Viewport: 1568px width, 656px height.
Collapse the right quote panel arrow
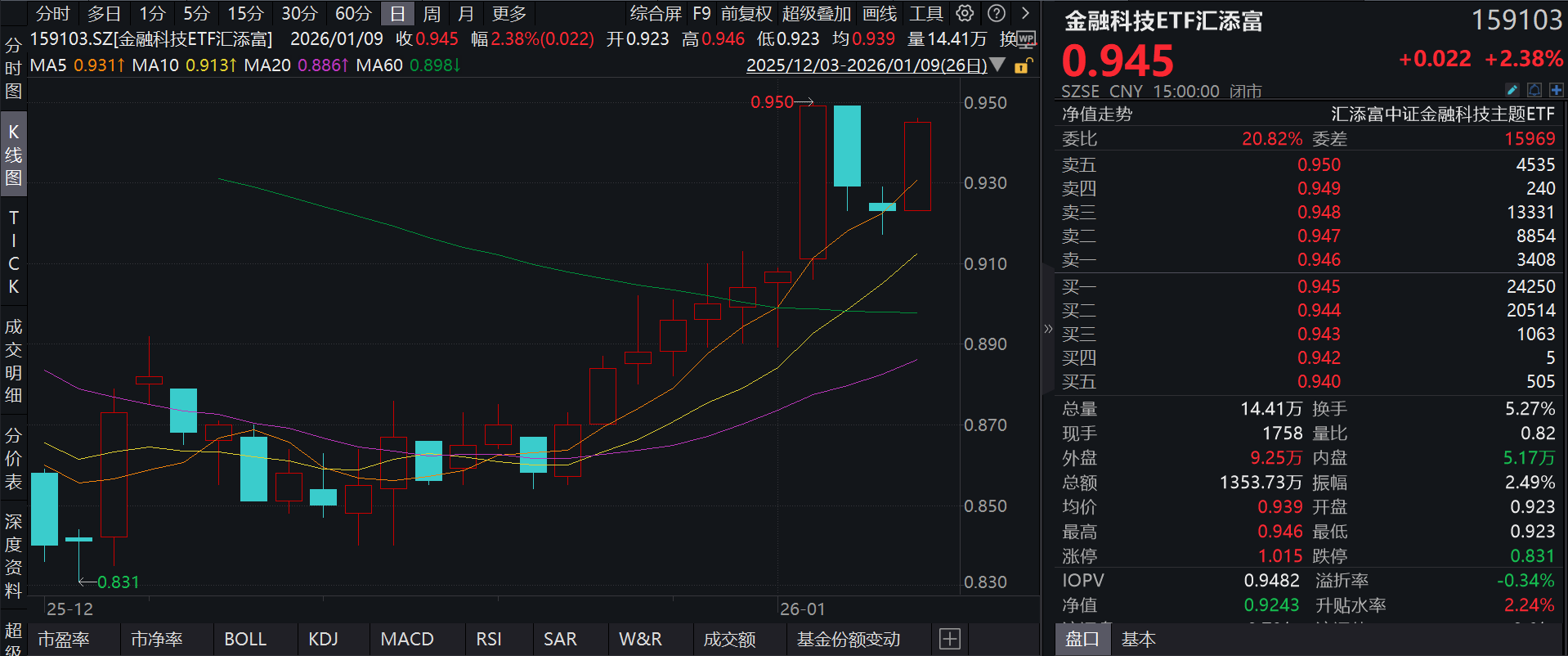(x=1048, y=329)
